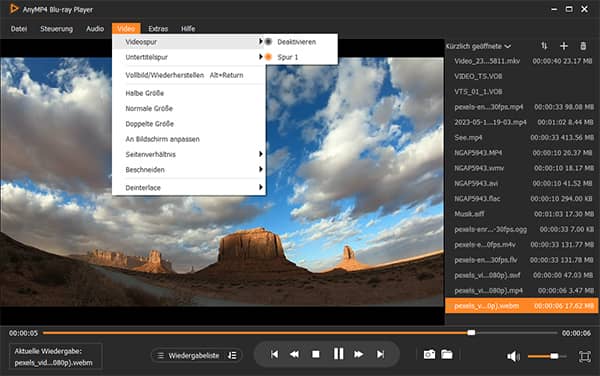Choose Normale Größe
This screenshot has width=600, height=376.
[188, 108]
